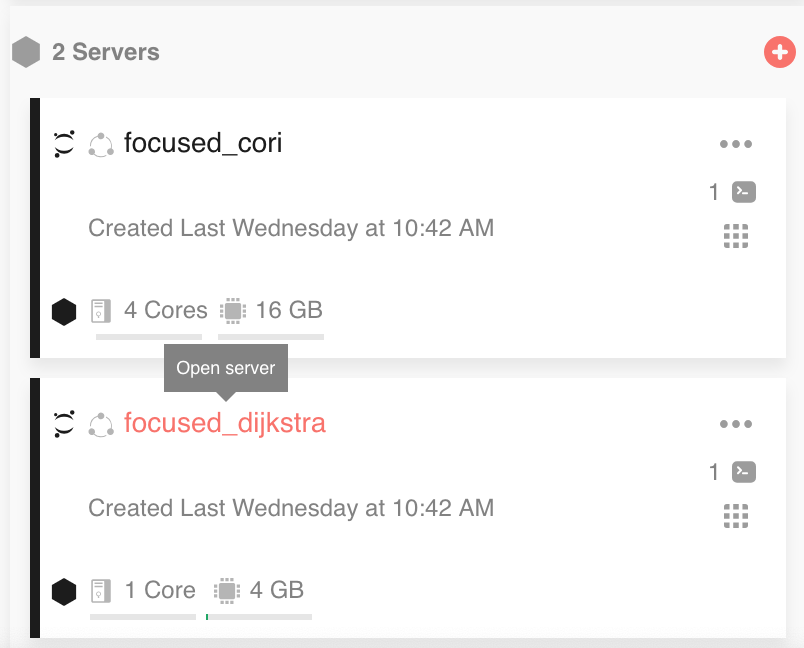Click the Jupyter logo icon beside focused_dijkstra
This screenshot has height=648, width=804.
(x=64, y=424)
